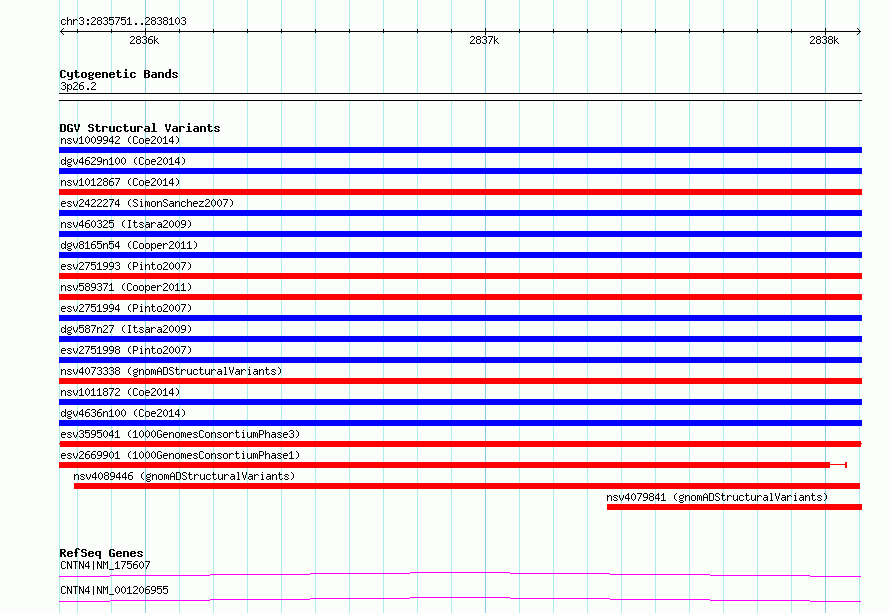This screenshot has height=613, width=890.
Task: Open gene label CNTN4|NM_175607
Action: (x=105, y=565)
